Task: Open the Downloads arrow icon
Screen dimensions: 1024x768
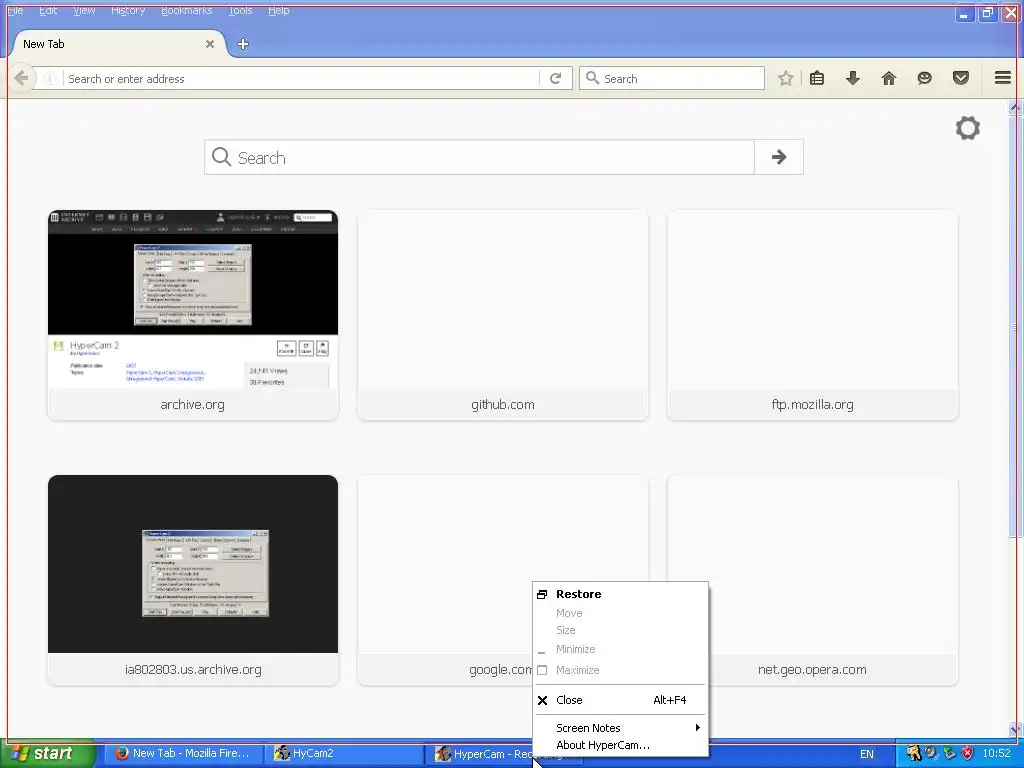Action: (853, 78)
